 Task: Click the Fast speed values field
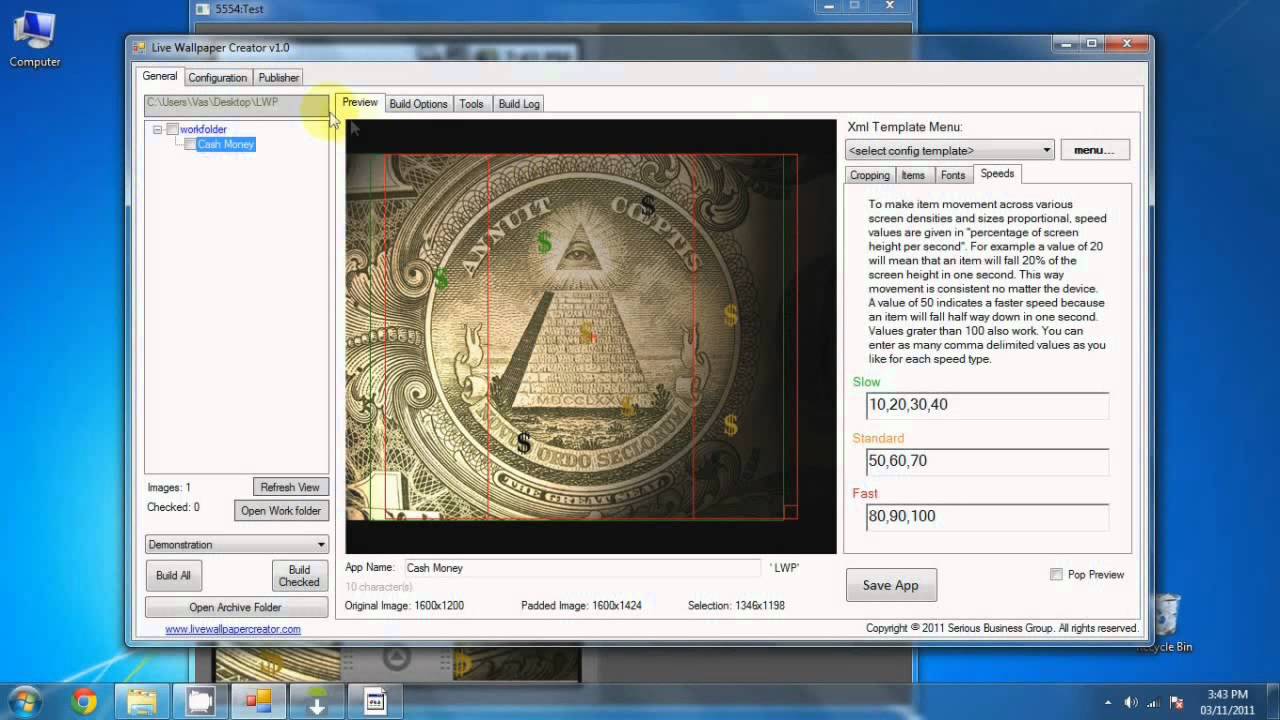coord(987,516)
